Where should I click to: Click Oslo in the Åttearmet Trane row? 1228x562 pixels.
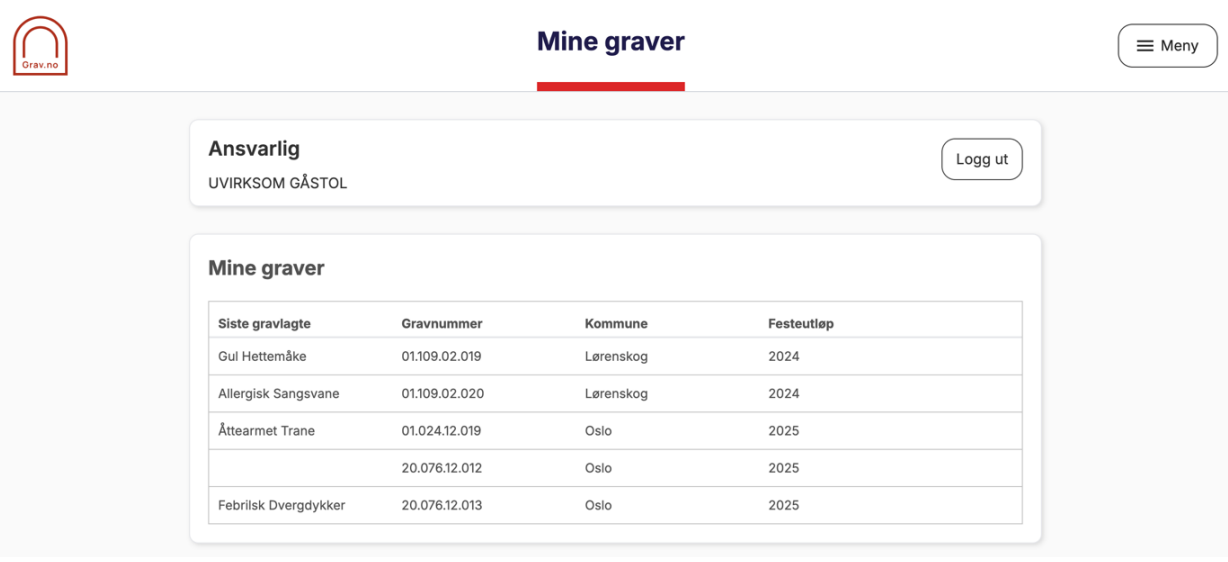(x=598, y=431)
